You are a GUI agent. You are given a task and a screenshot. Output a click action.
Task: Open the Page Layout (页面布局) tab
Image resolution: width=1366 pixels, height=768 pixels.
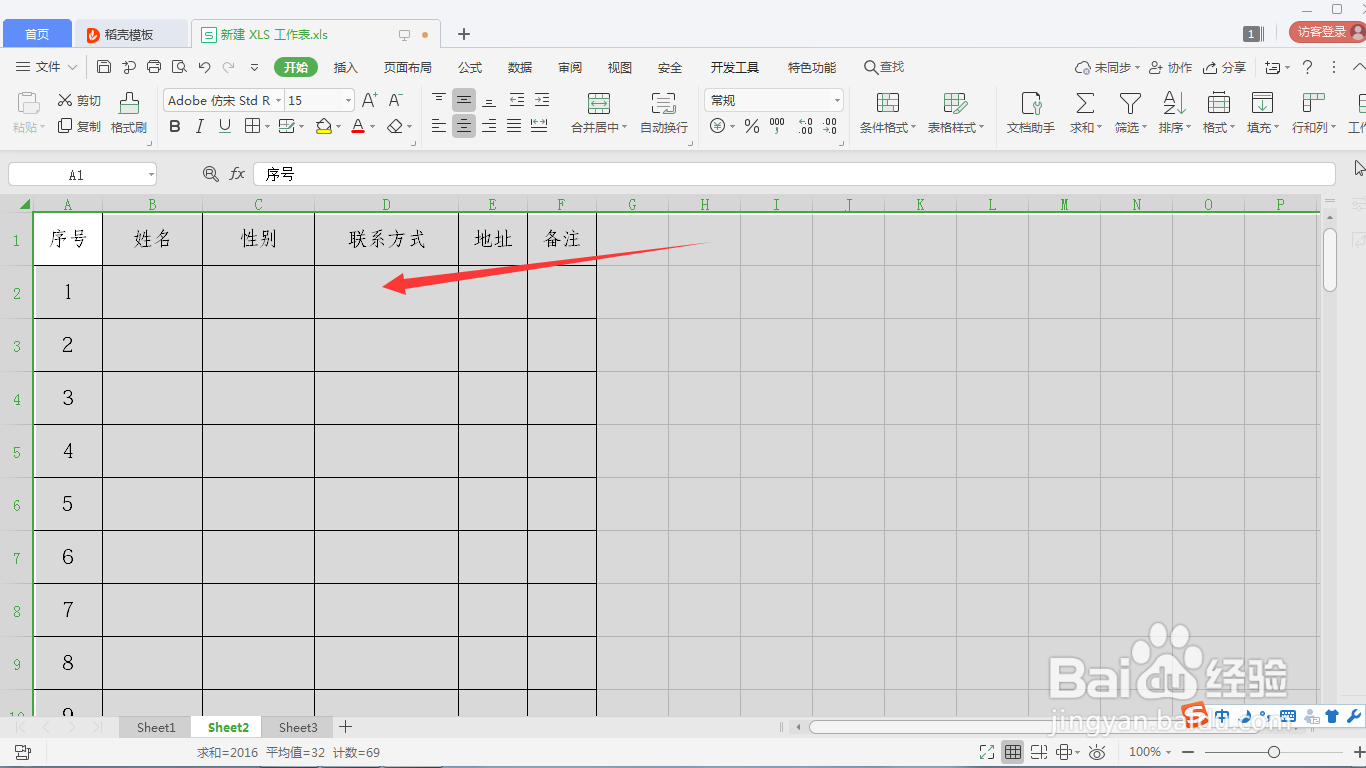[x=408, y=67]
